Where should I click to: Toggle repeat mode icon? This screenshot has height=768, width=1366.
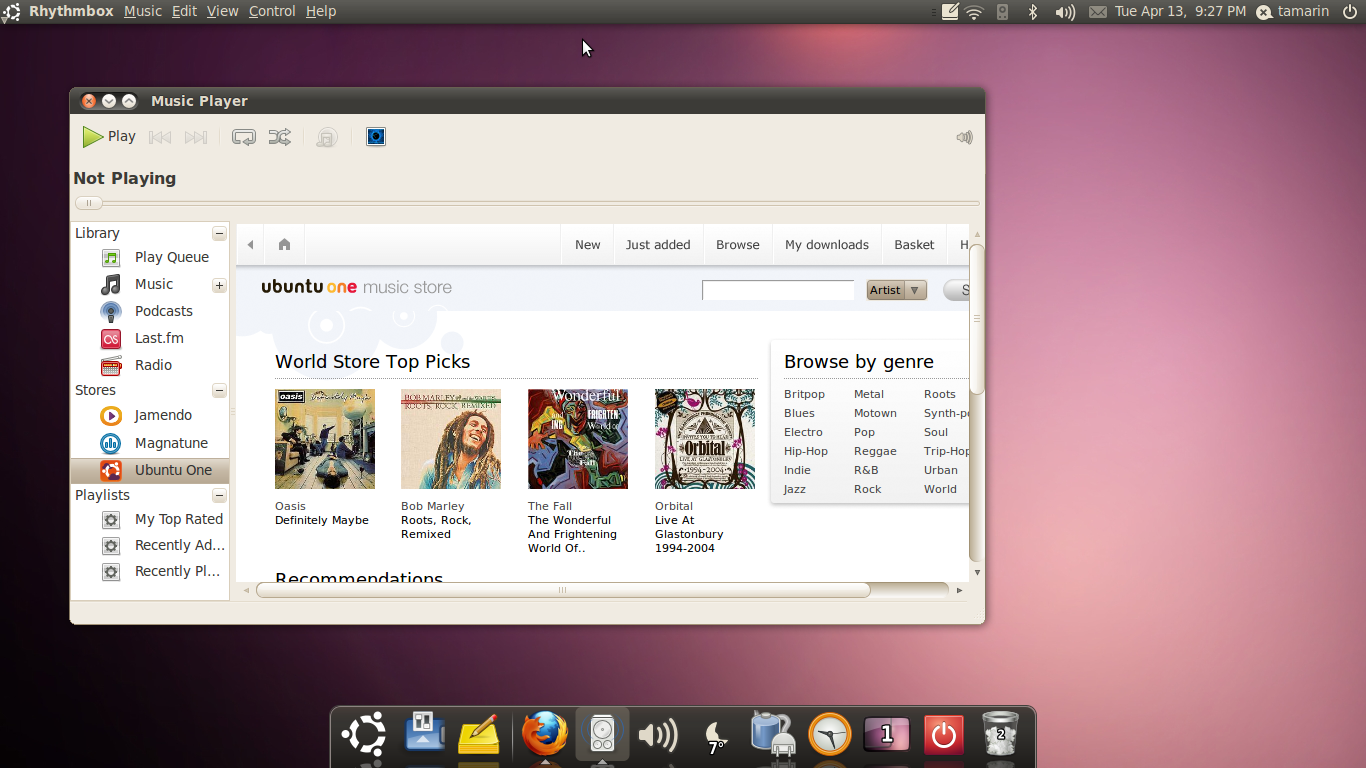[x=244, y=137]
